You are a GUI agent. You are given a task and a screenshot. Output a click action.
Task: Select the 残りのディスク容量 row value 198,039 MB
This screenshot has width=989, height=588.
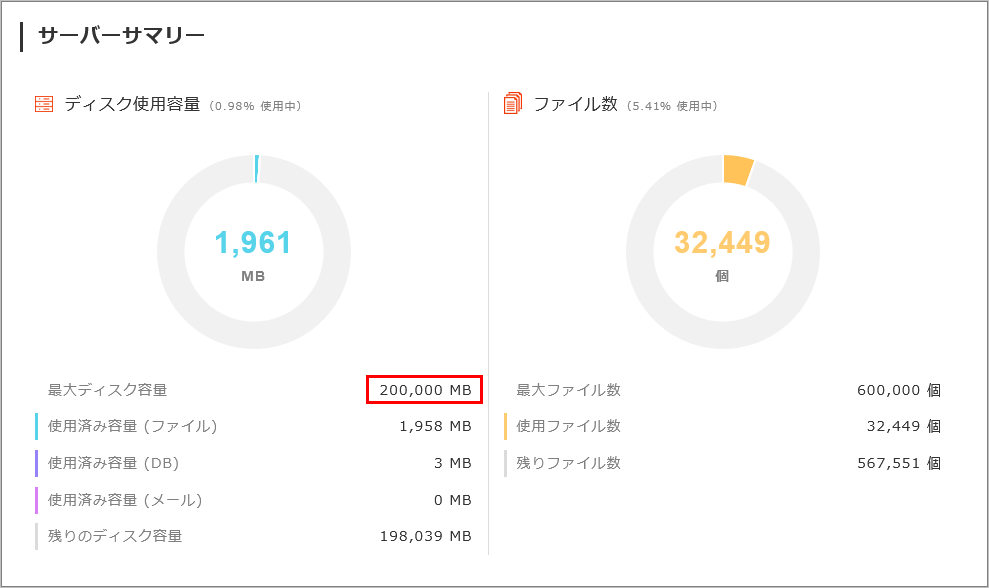(x=426, y=536)
